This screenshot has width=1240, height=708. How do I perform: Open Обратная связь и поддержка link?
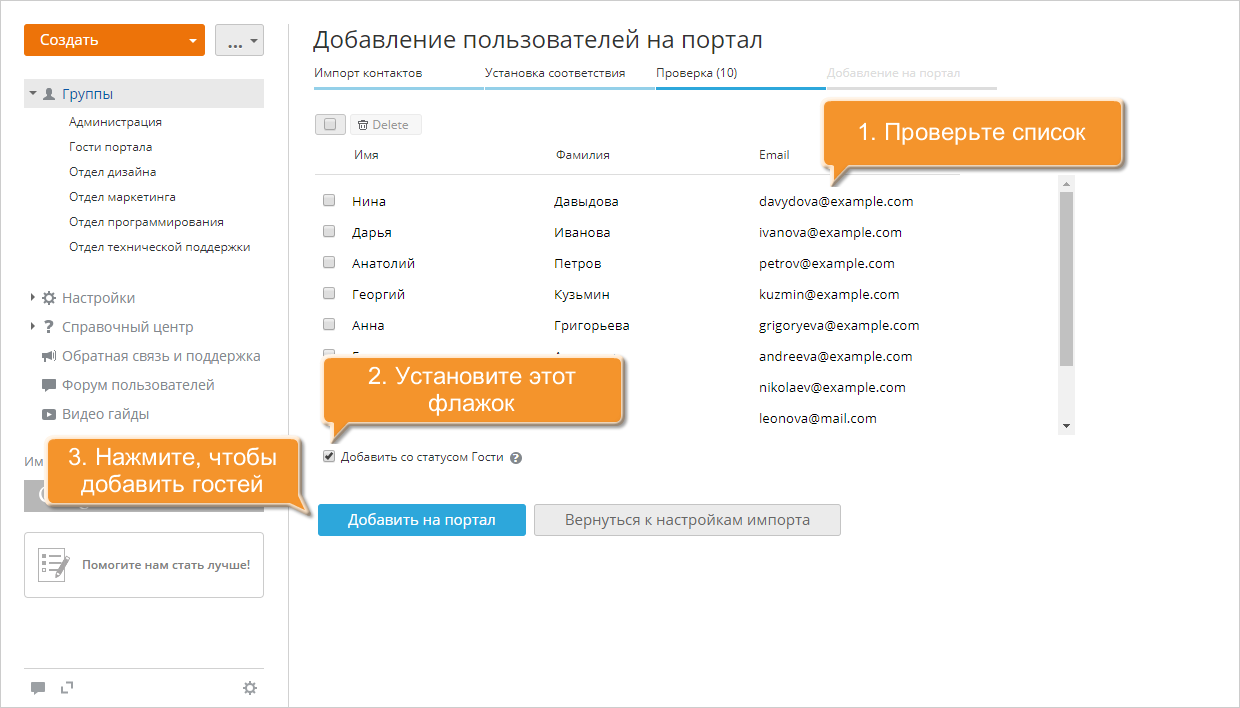161,356
